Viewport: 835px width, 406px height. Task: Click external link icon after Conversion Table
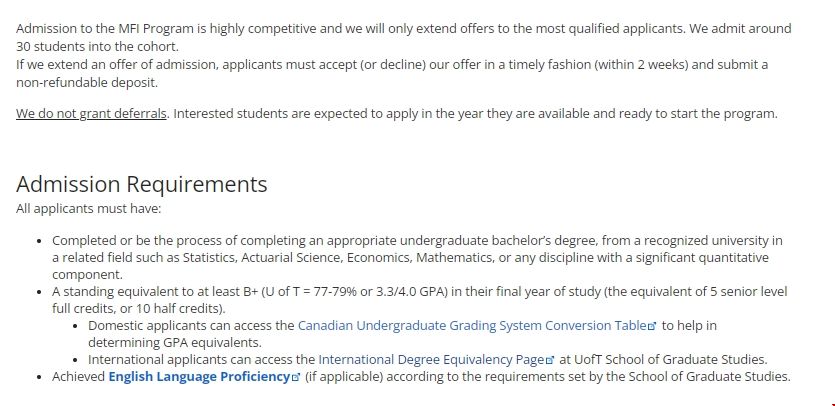point(652,327)
